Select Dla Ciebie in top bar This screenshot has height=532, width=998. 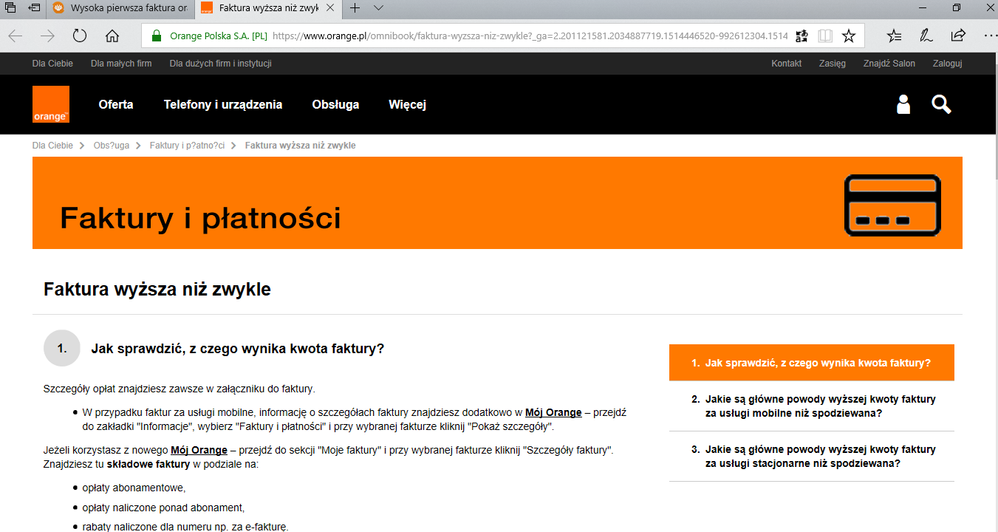coord(52,64)
